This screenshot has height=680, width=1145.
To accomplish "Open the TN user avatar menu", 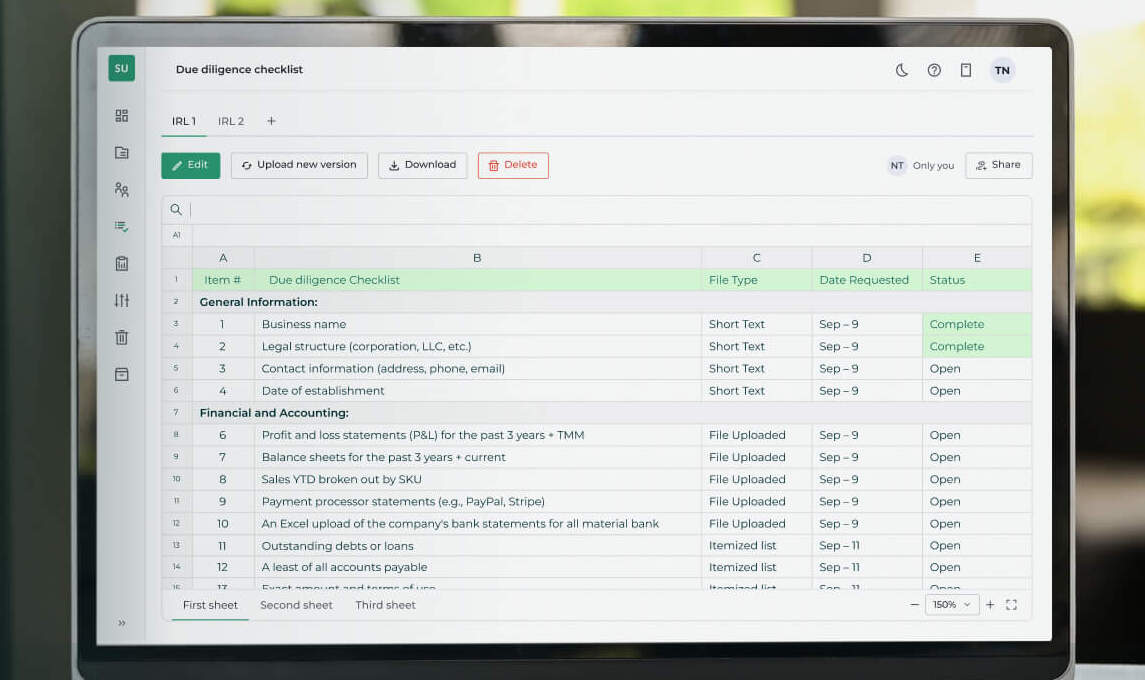I will click(x=1002, y=70).
